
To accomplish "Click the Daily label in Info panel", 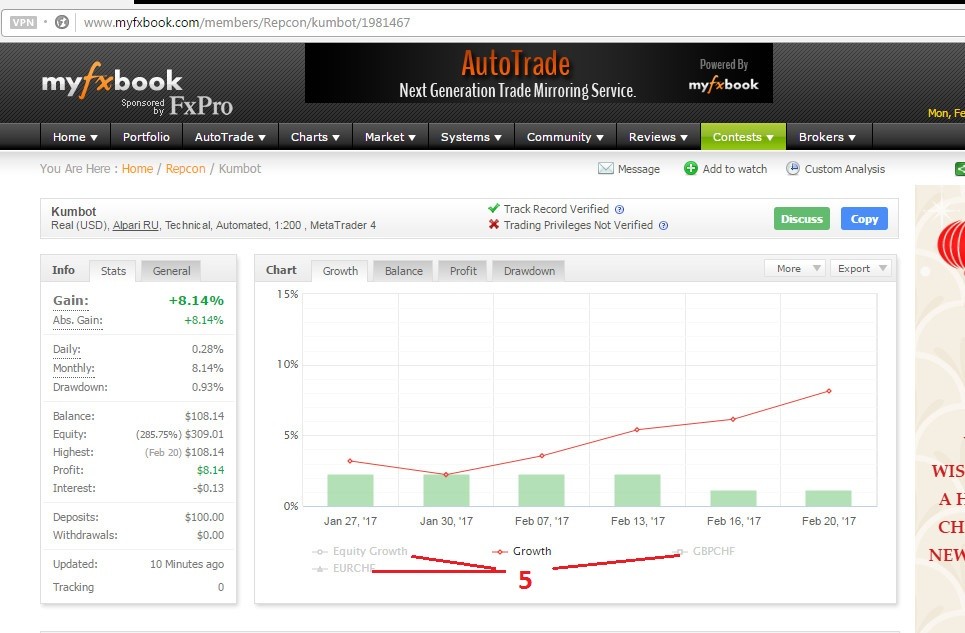I will point(66,349).
